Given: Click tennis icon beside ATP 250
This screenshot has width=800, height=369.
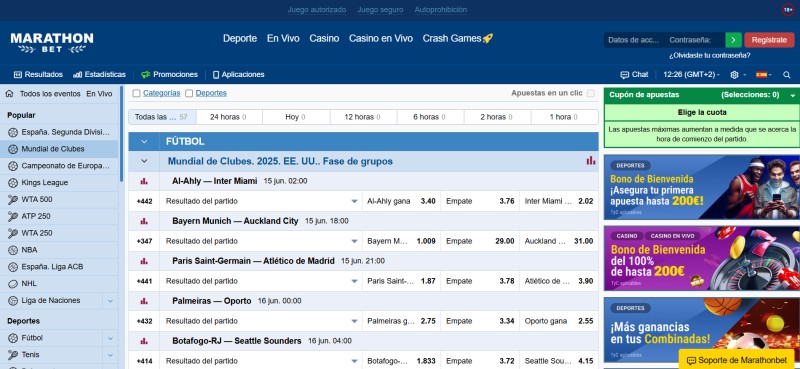Looking at the screenshot, I should [13, 216].
